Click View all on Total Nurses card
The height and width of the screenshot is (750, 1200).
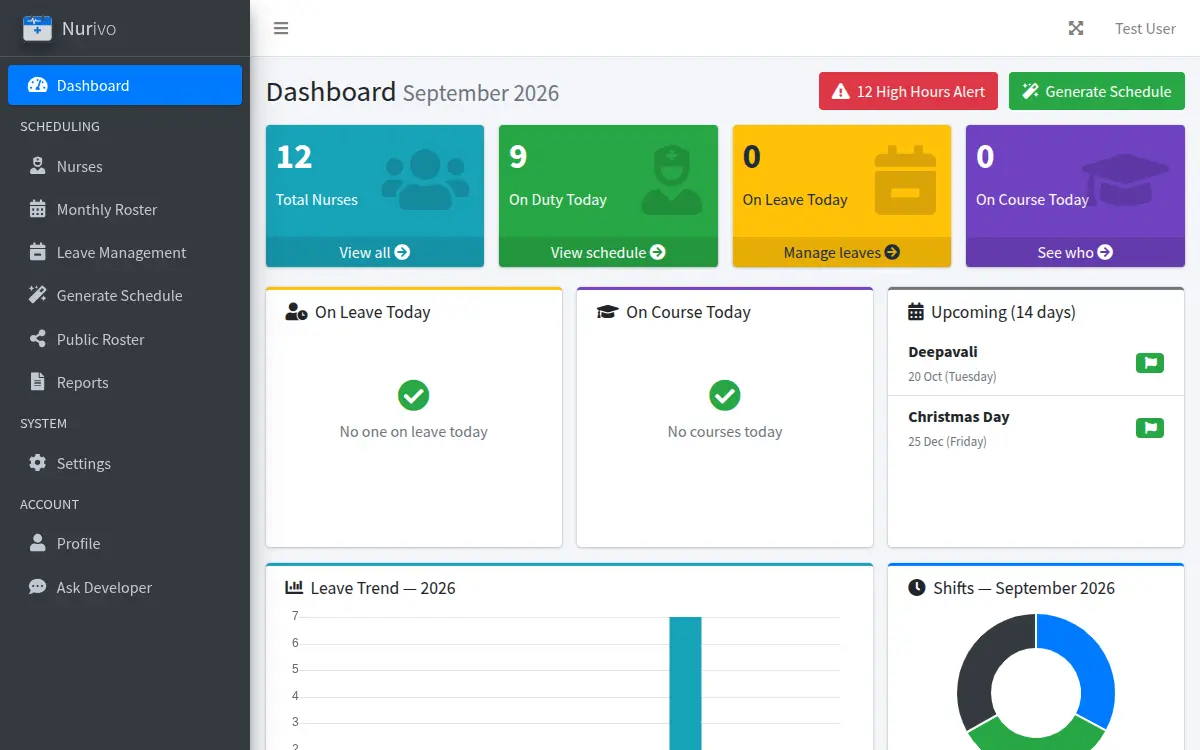pos(375,252)
